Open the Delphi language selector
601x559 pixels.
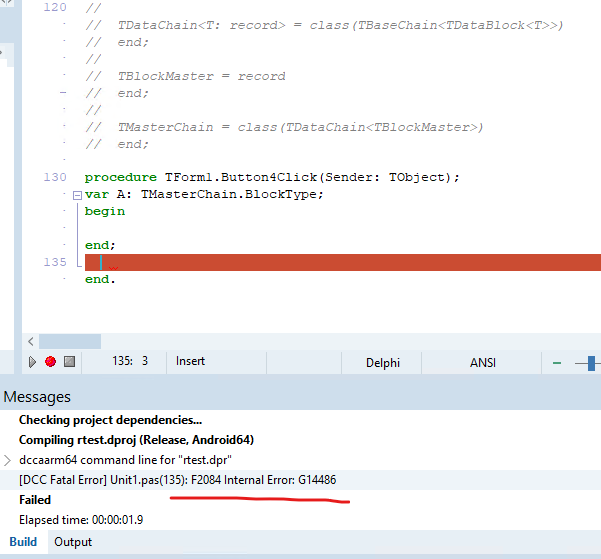tap(383, 363)
